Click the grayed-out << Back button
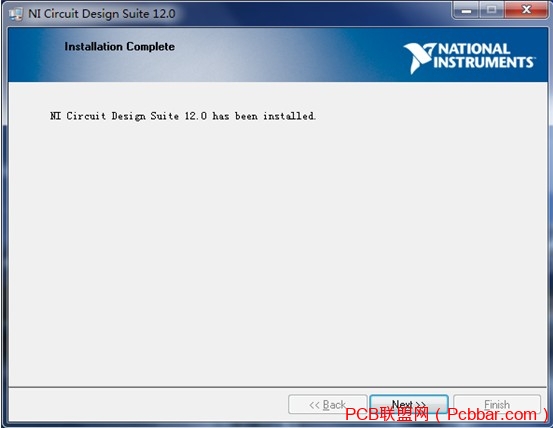Image resolution: width=553 pixels, height=428 pixels. [327, 404]
